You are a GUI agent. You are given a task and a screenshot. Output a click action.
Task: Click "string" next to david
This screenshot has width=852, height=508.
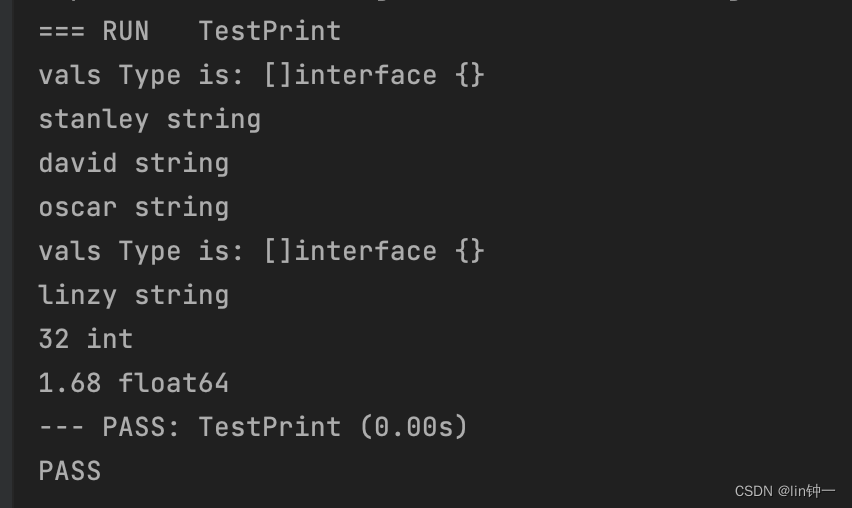click(x=181, y=163)
